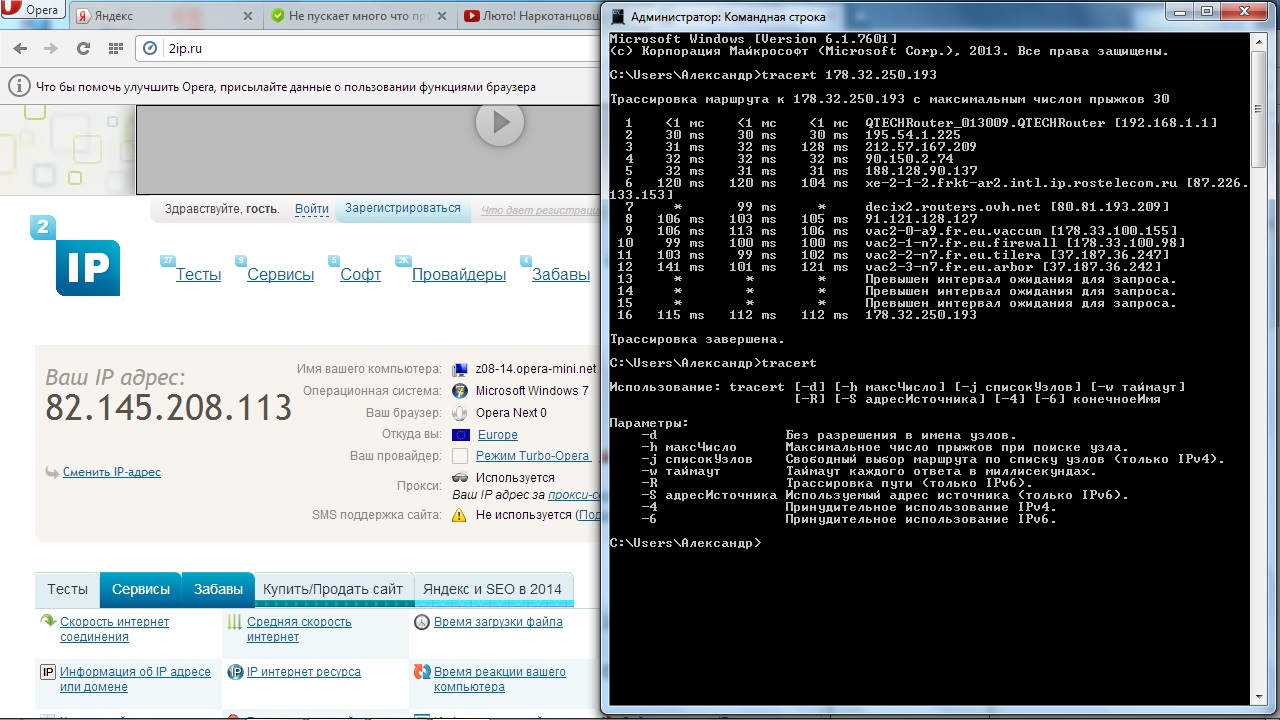The width and height of the screenshot is (1280, 720).
Task: Click the icon beside Скорость интернет соединения
Action: click(x=47, y=621)
